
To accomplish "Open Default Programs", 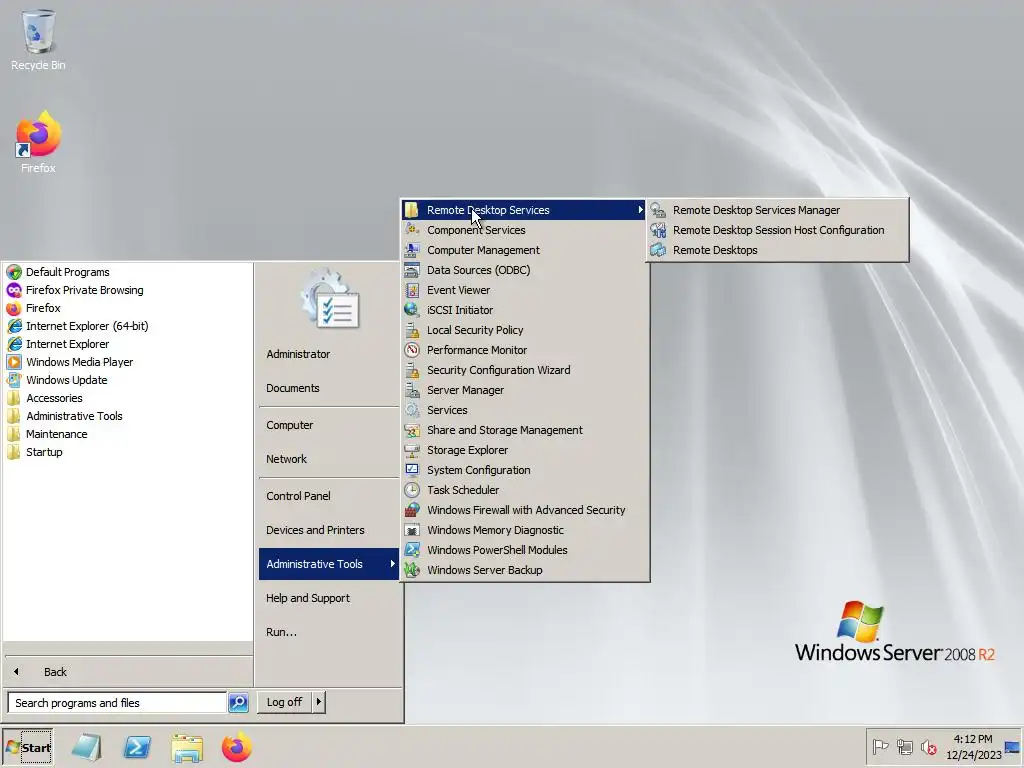I will pos(127,272).
